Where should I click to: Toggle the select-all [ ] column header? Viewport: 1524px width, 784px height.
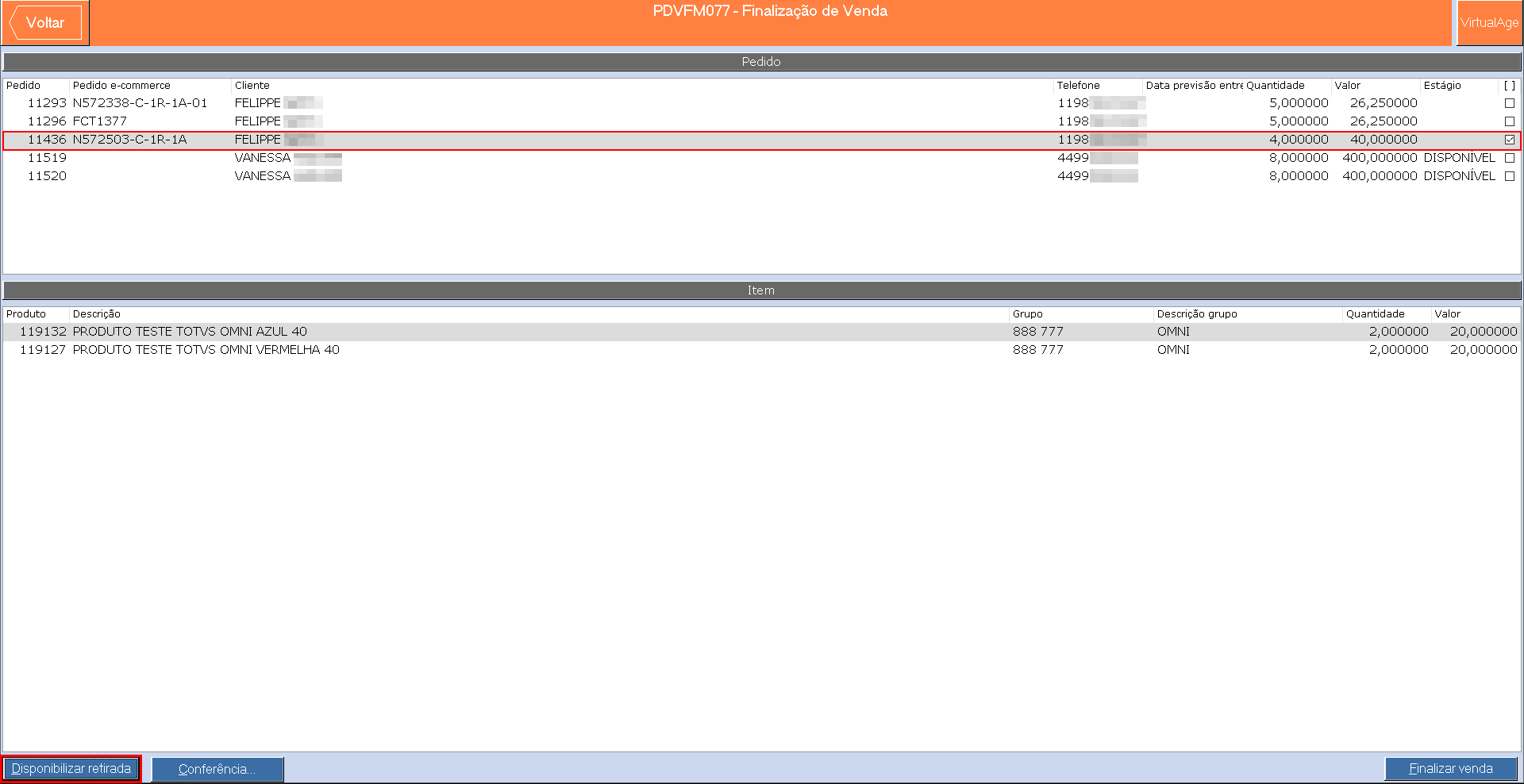coord(1510,86)
